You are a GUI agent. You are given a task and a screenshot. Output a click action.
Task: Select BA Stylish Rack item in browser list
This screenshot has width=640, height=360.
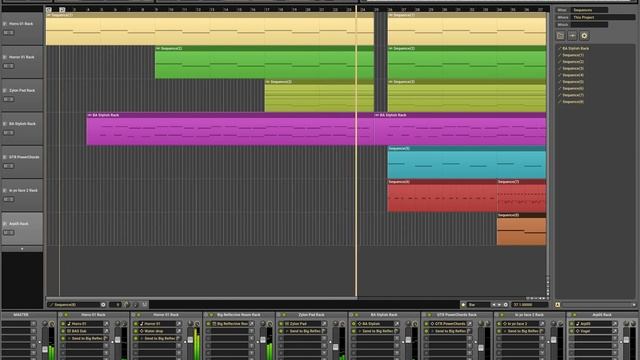point(575,48)
